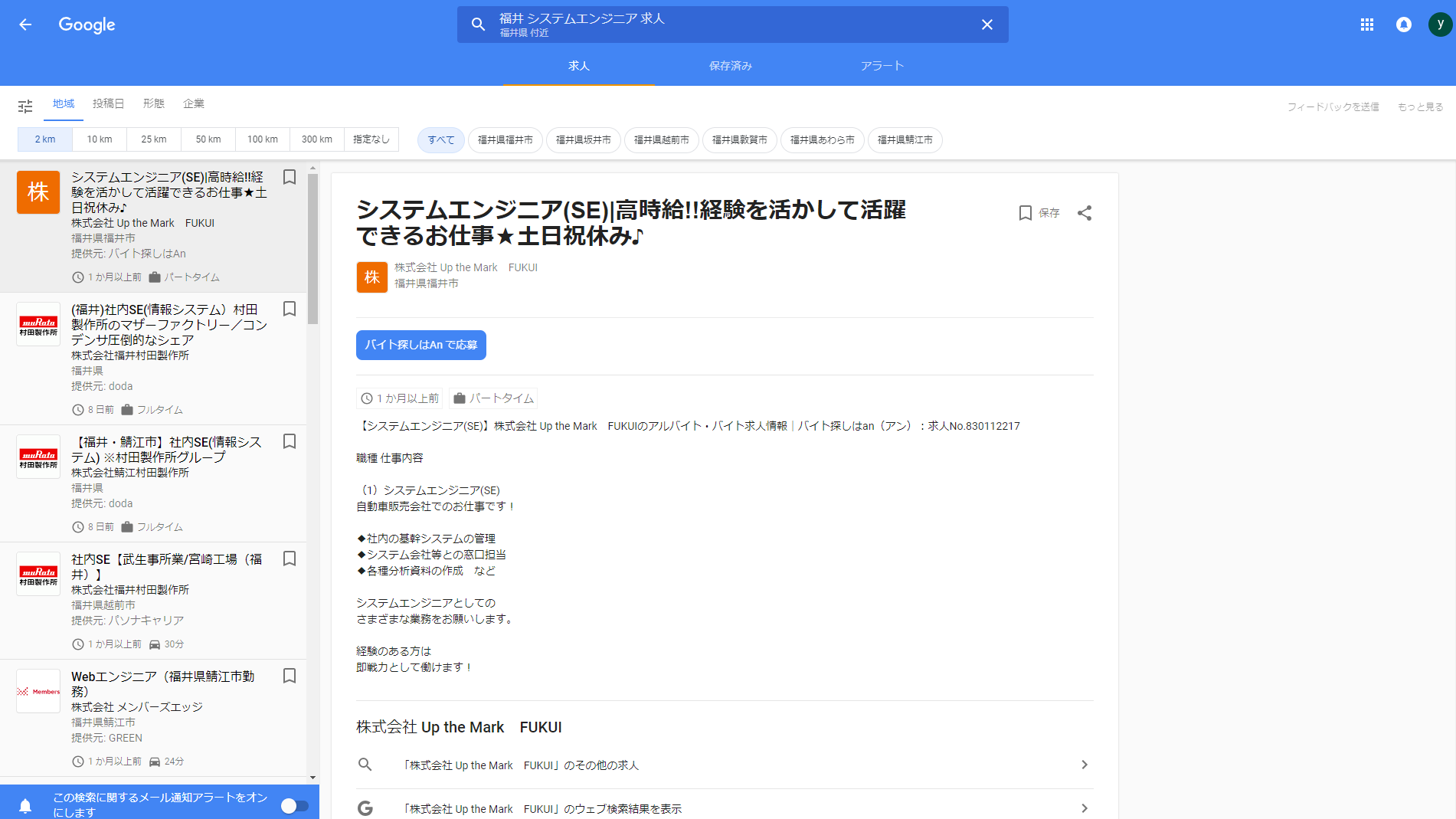Apply via バイト探しはAn で応募 button
This screenshot has width=1456, height=819.
pos(421,345)
